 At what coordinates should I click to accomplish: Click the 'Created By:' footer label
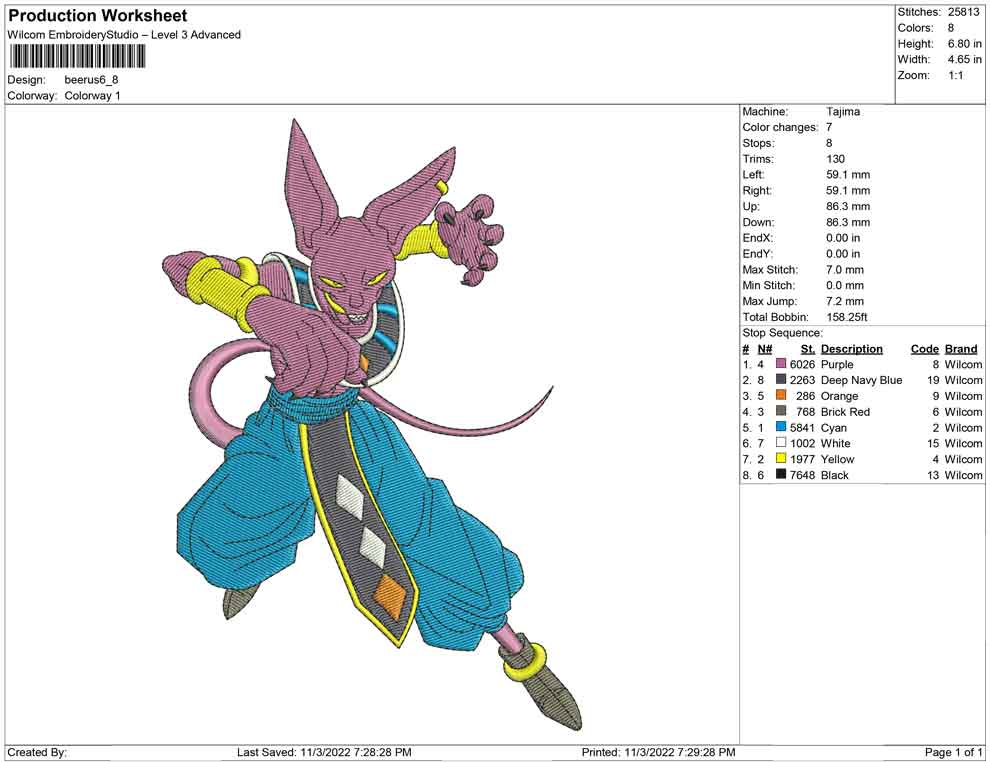point(37,752)
